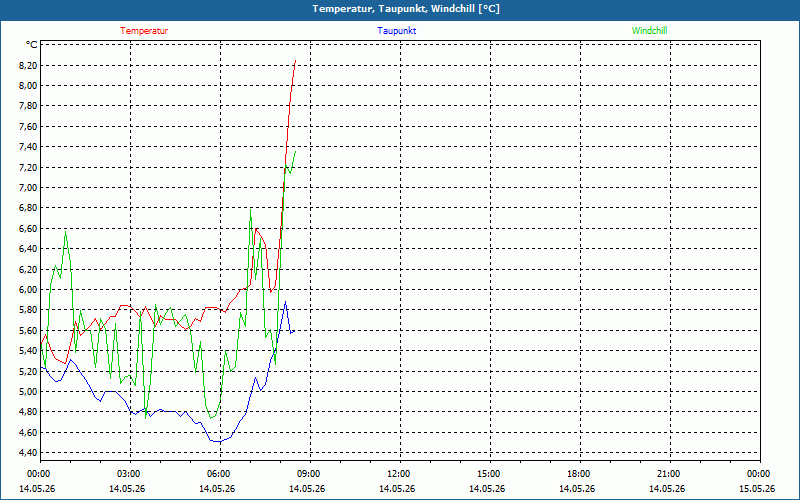The height and width of the screenshot is (500, 800).
Task: Click the 09:00 time axis label
Action: pyautogui.click(x=307, y=474)
